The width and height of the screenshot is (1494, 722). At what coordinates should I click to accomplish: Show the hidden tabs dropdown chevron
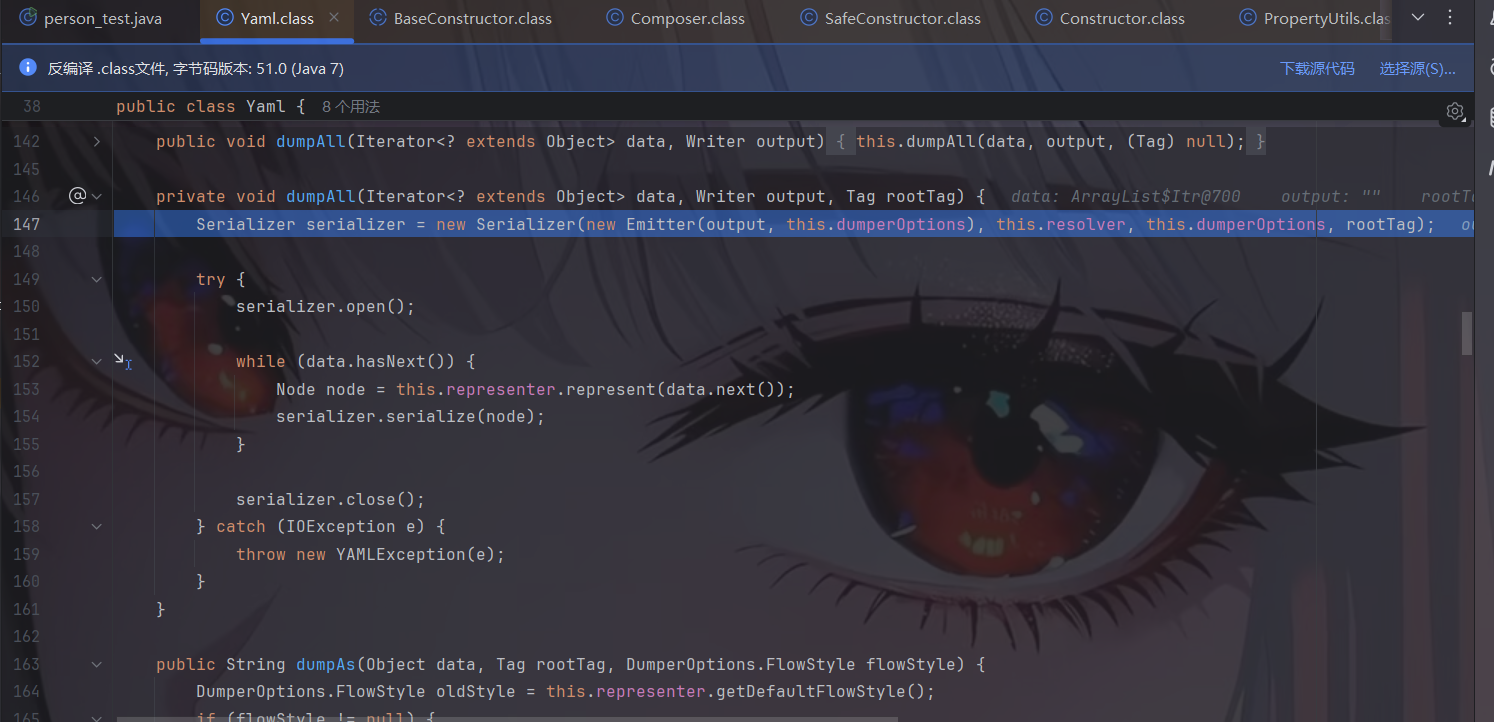click(1417, 18)
